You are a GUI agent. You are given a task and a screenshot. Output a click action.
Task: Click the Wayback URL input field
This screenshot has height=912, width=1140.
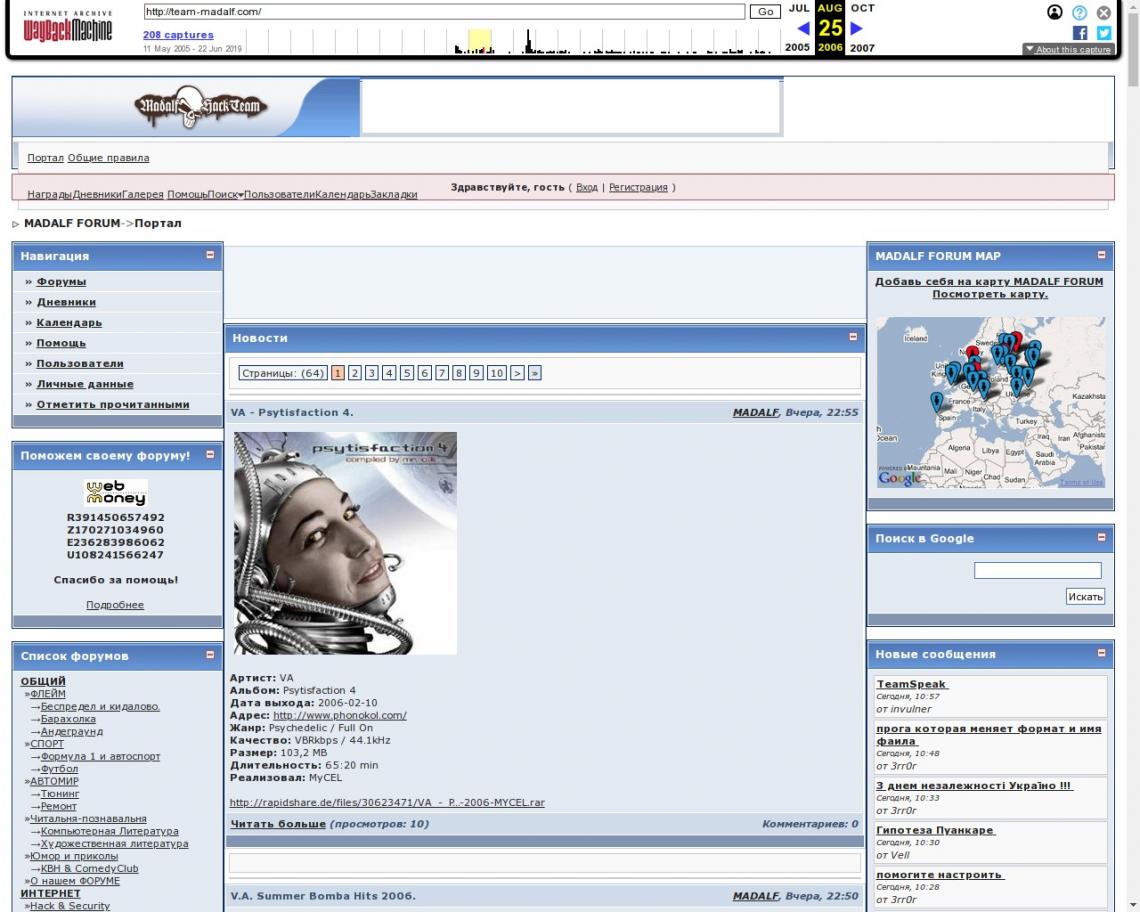(444, 12)
